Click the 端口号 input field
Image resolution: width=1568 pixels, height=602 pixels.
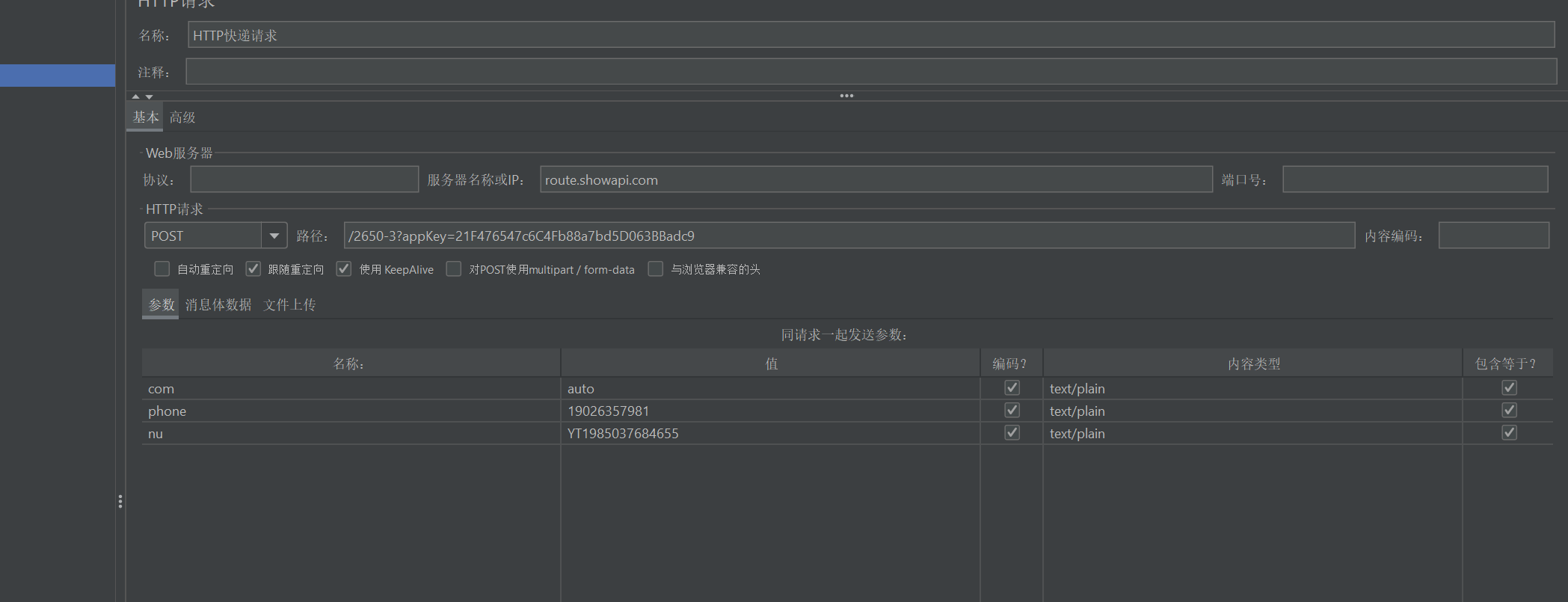[1415, 179]
